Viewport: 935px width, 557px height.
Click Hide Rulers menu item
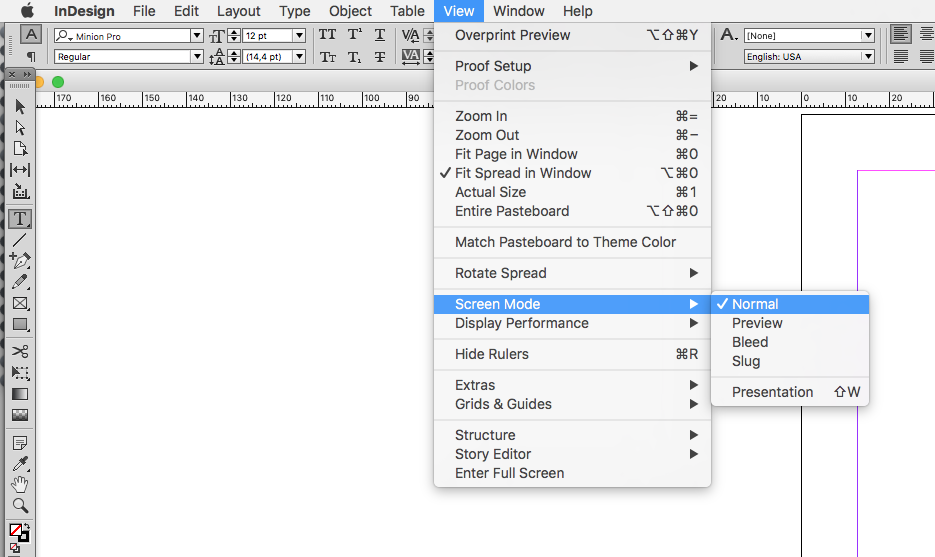pos(572,354)
